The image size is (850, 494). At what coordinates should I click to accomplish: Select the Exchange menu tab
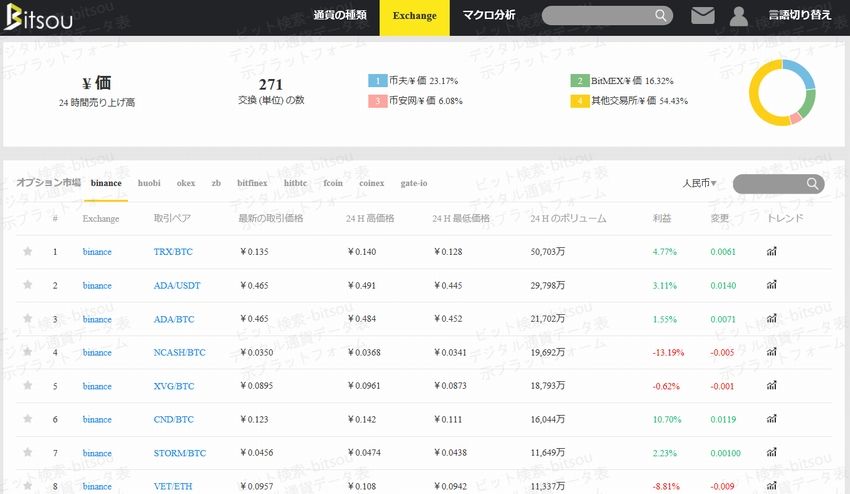point(415,17)
